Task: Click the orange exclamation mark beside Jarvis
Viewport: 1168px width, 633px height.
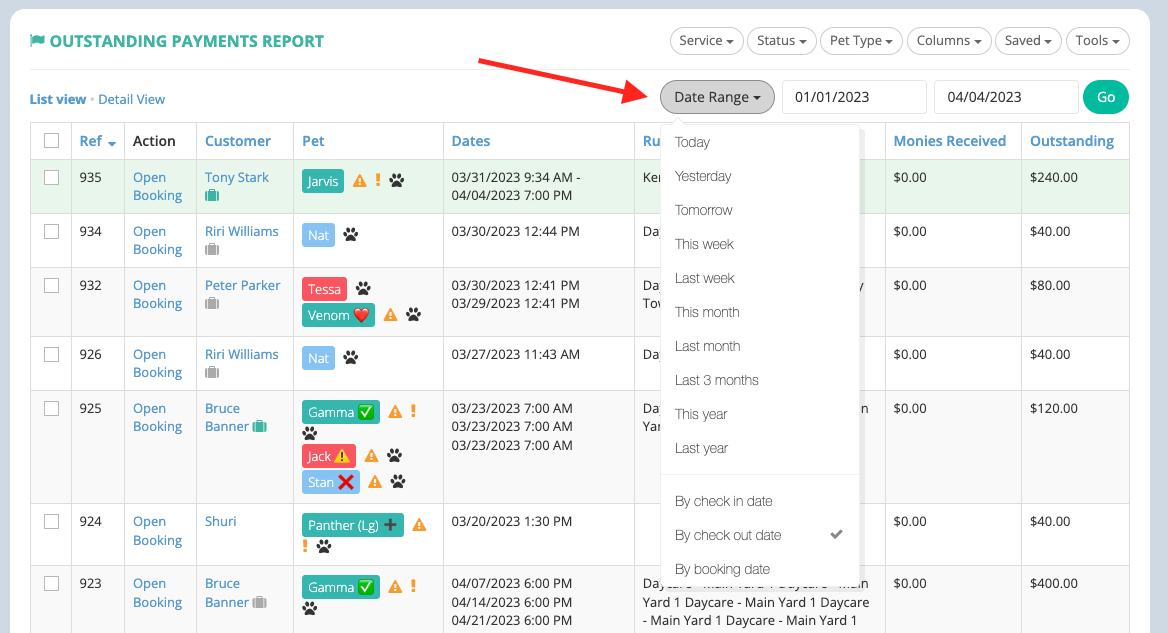Action: 378,180
